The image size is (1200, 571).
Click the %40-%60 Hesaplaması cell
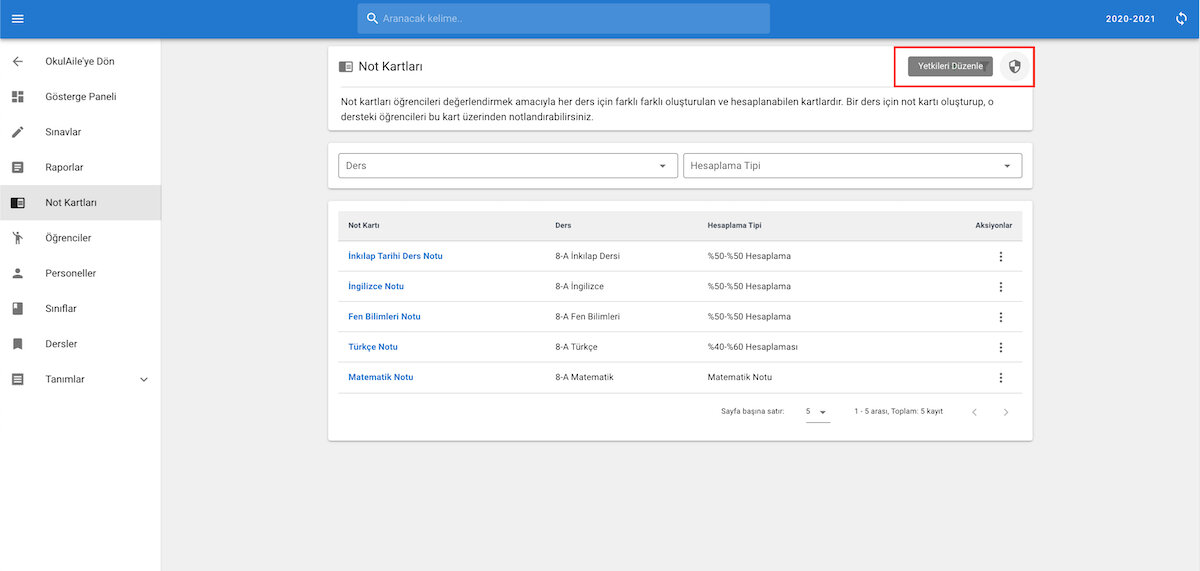point(752,347)
